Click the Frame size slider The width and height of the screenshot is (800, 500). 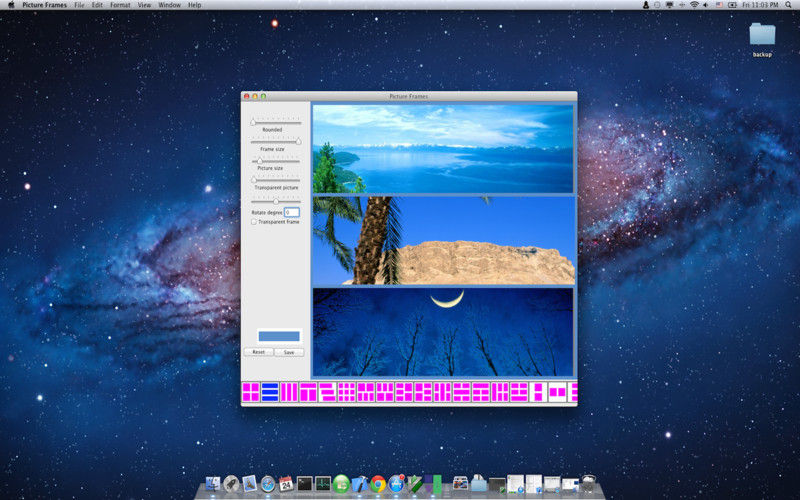click(276, 141)
